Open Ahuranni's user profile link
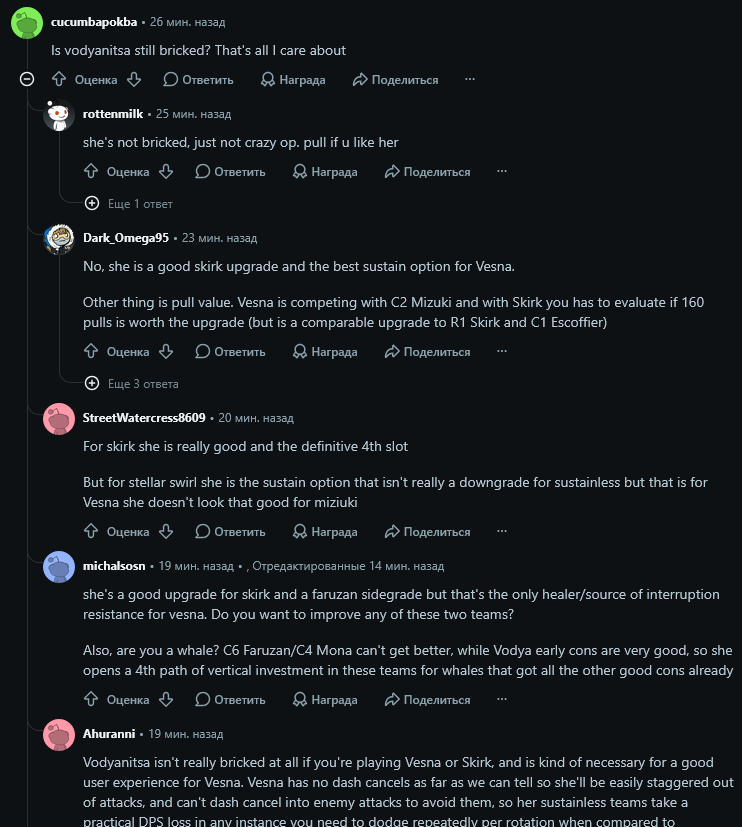This screenshot has width=742, height=827. (x=109, y=734)
